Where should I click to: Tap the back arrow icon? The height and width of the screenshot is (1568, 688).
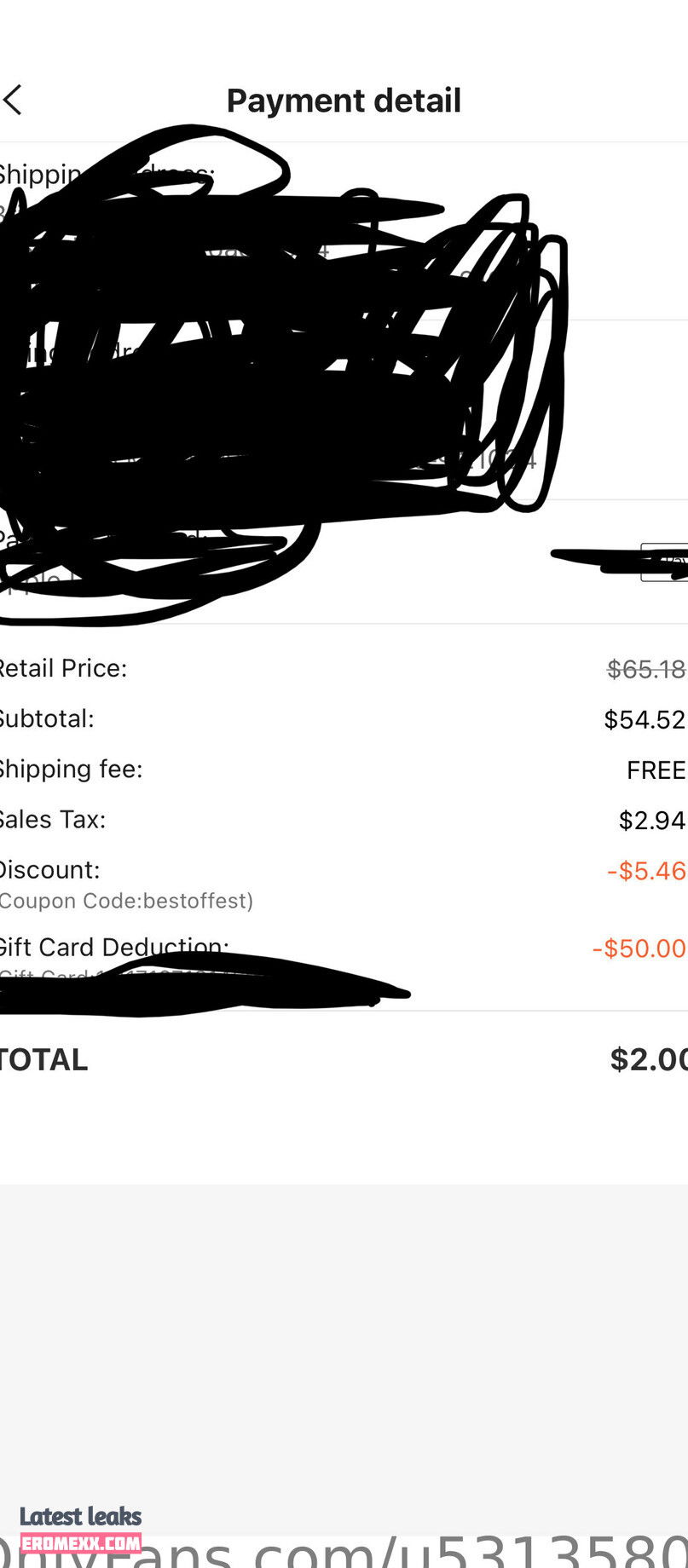point(12,100)
